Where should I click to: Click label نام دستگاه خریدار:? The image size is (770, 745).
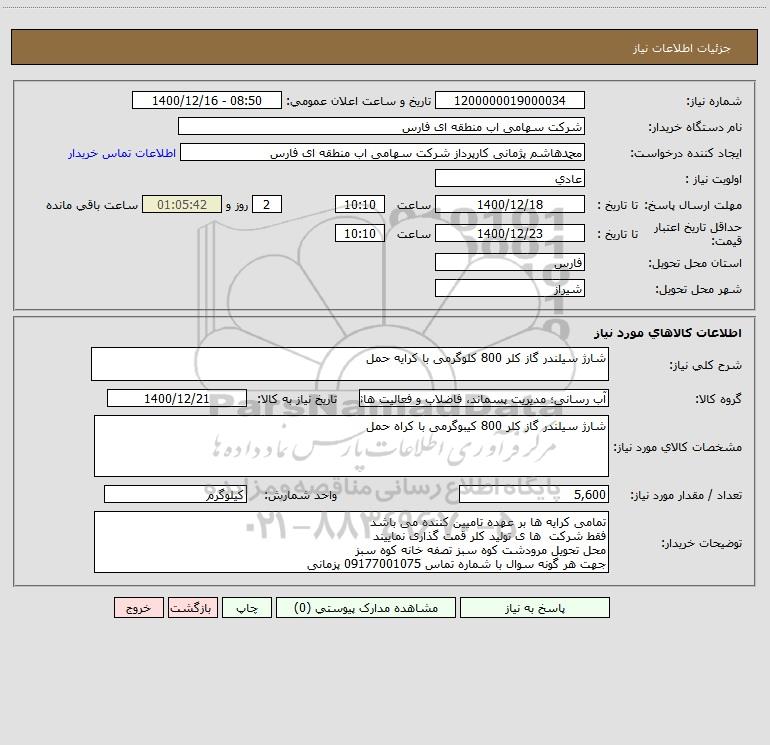pos(695,127)
